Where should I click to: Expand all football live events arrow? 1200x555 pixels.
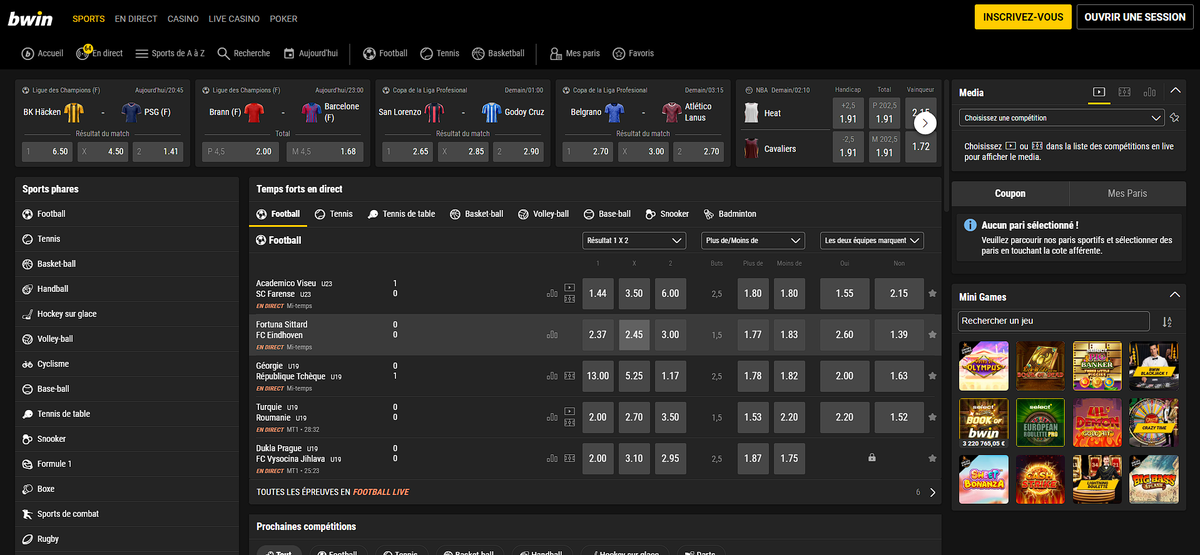[932, 492]
